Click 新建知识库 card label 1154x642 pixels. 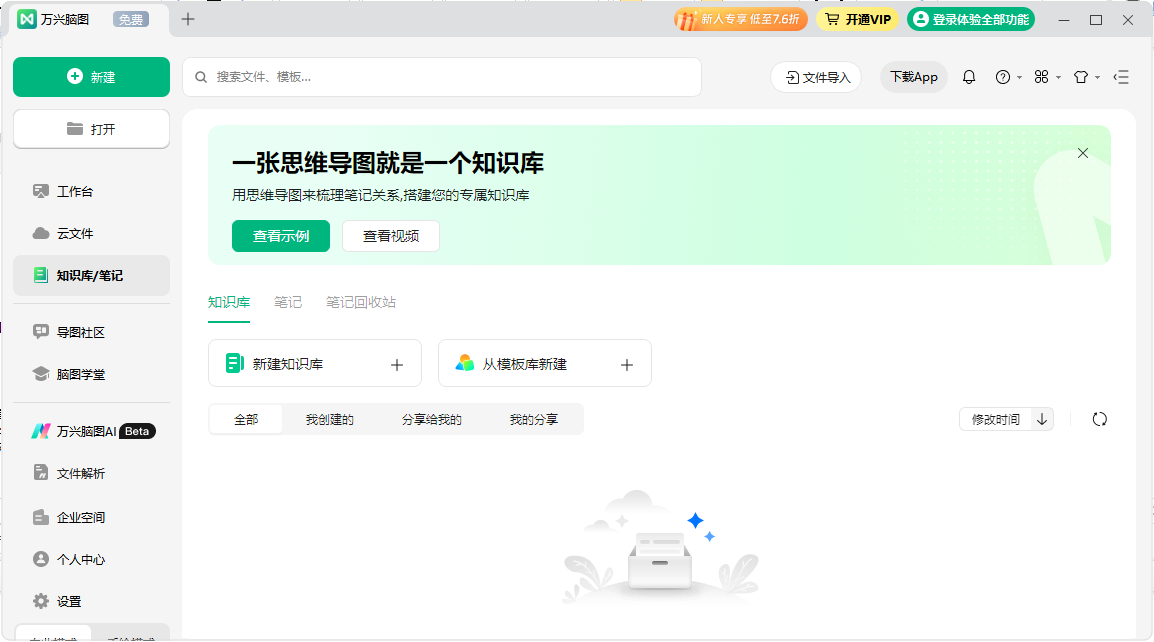288,364
